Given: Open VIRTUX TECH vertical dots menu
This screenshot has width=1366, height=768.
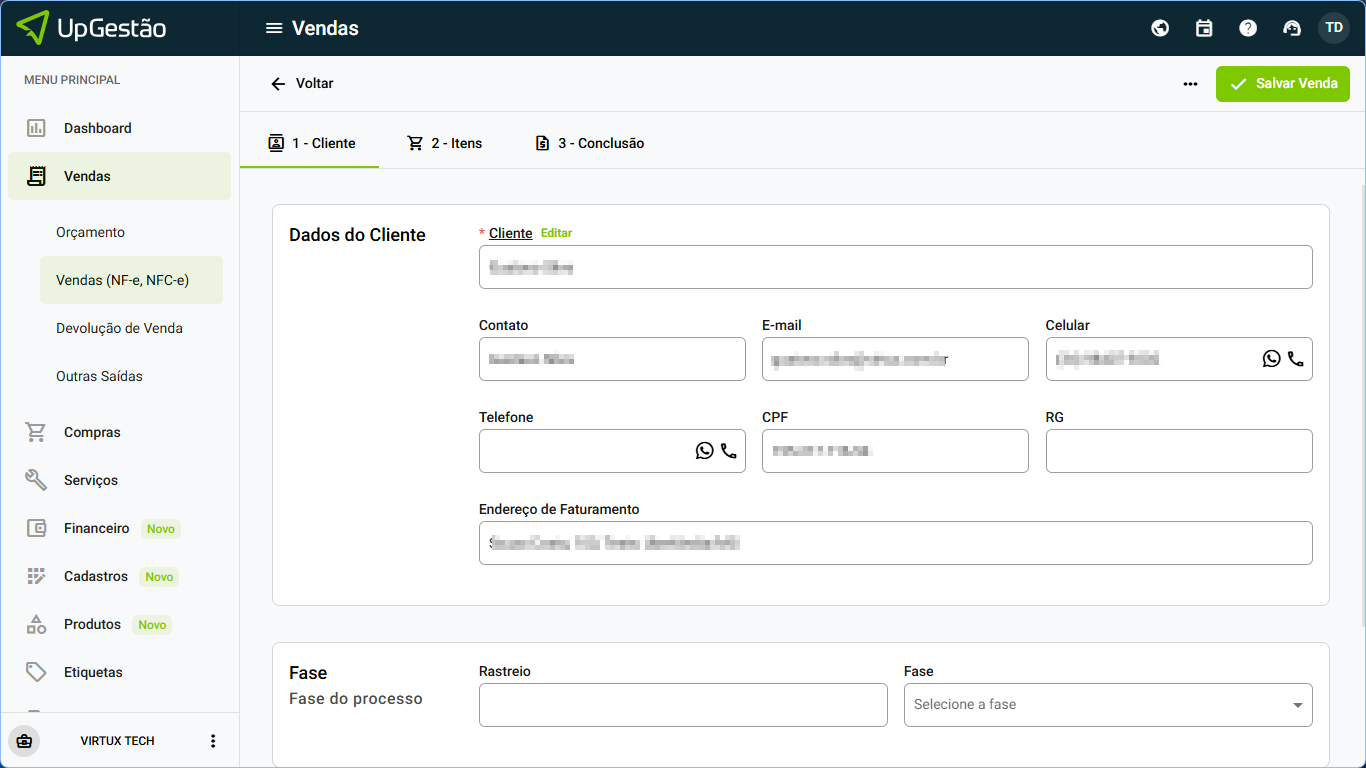Looking at the screenshot, I should coord(212,741).
